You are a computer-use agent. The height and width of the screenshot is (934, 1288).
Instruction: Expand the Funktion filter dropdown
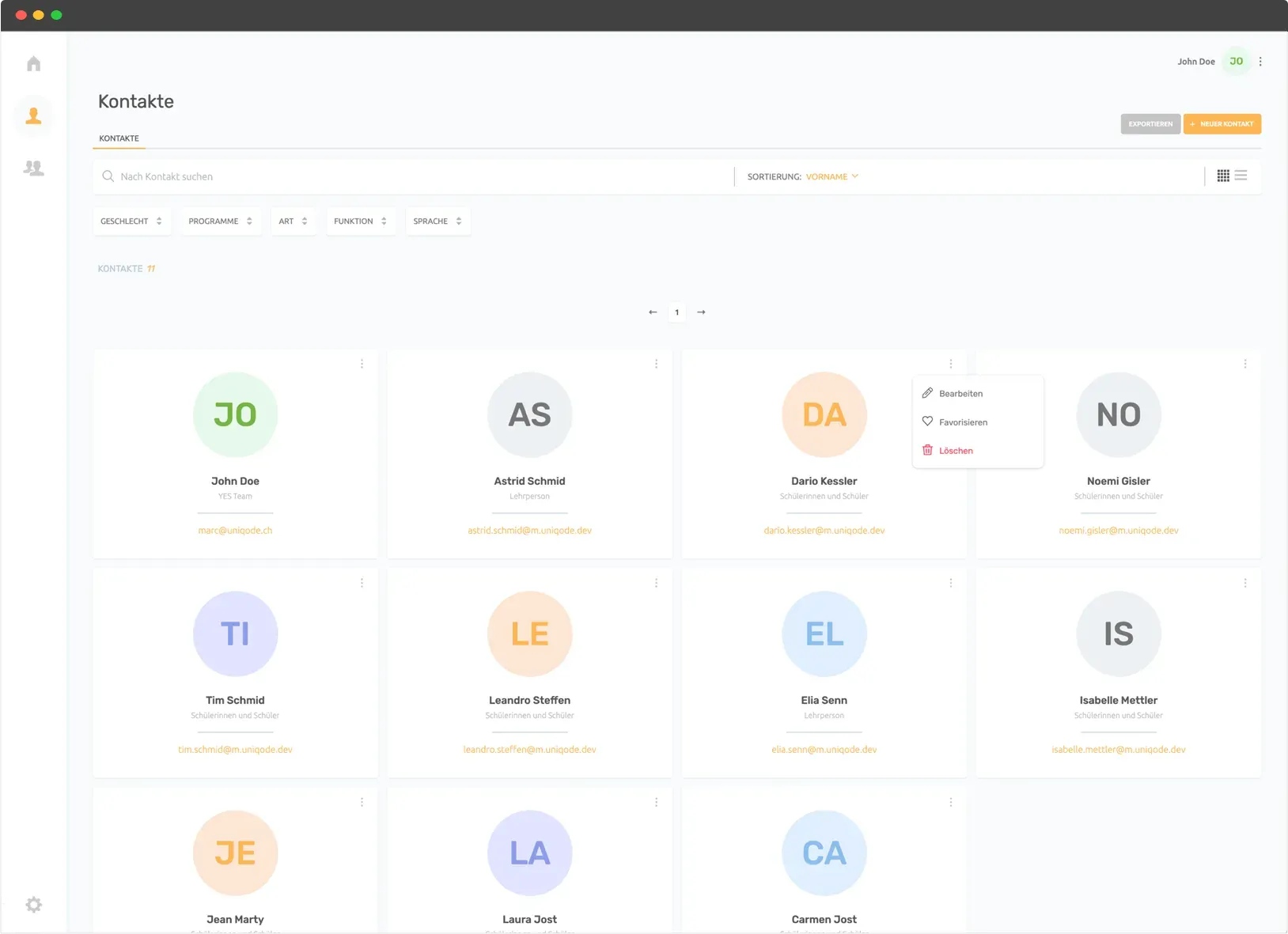coord(360,221)
